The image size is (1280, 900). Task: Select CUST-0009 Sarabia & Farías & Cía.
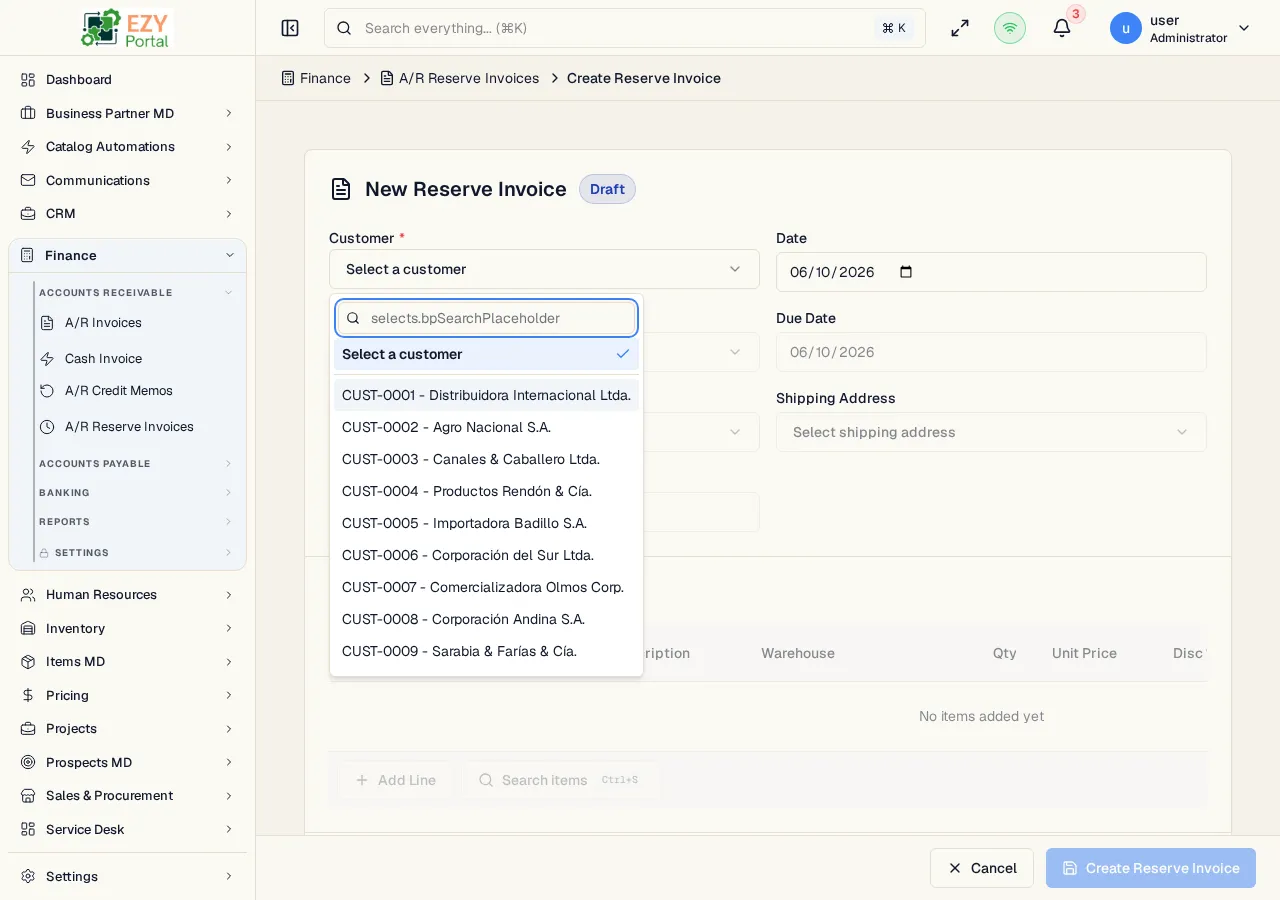(x=486, y=651)
